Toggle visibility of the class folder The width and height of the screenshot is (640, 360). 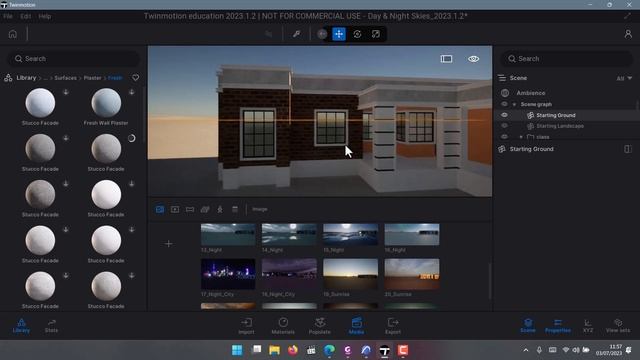[504, 137]
